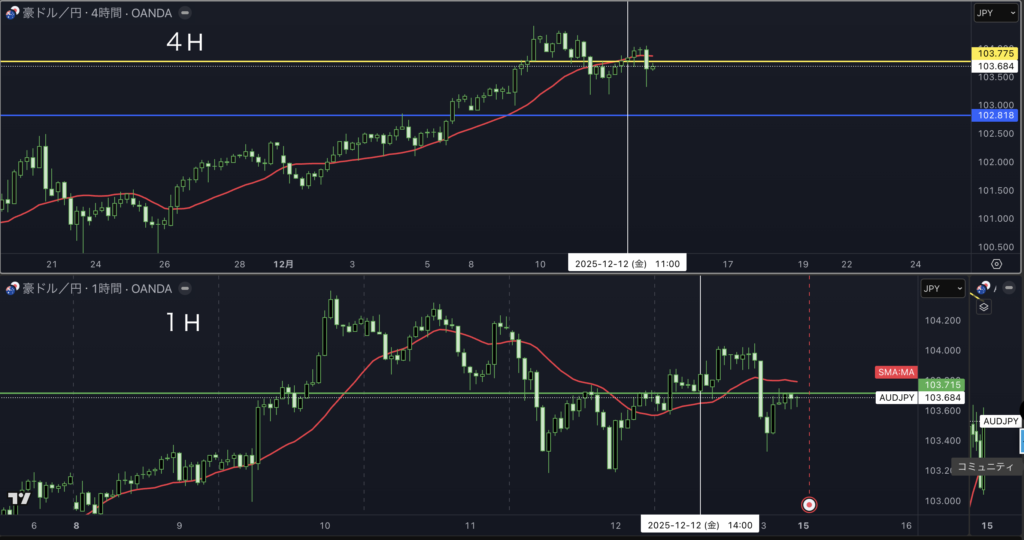Open the 4H chart settings gear icon
Screen dimensions: 1024x540
996,264
